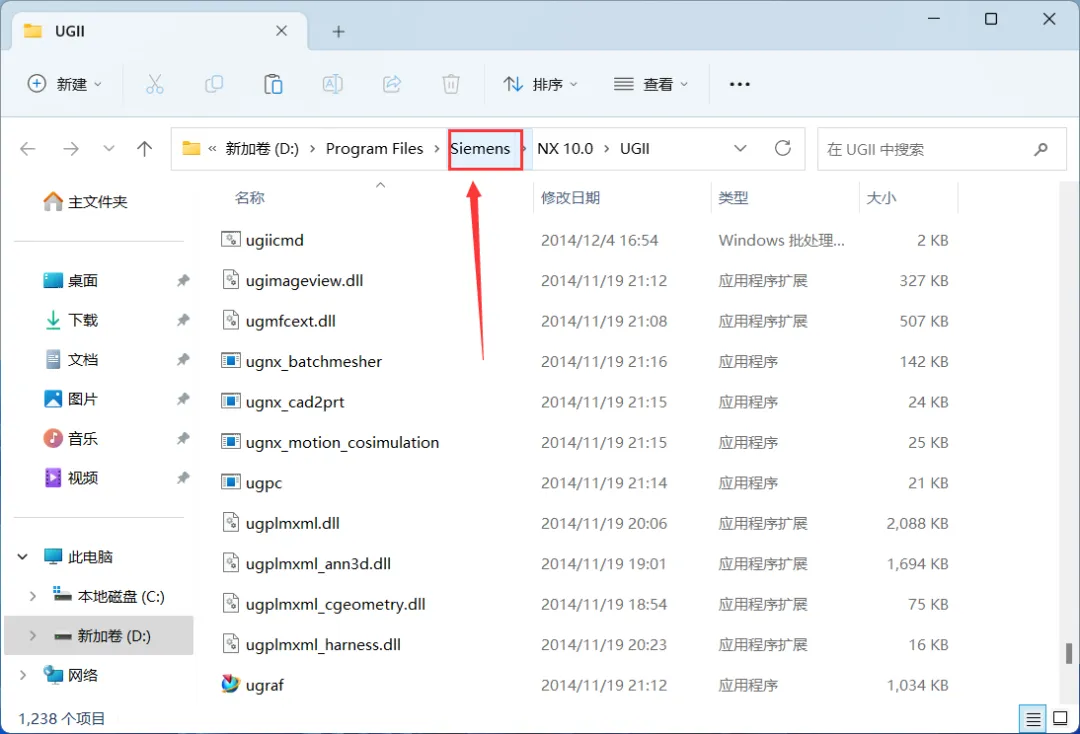The width and height of the screenshot is (1080, 734).
Task: Switch to details view button
Action: point(1033,720)
